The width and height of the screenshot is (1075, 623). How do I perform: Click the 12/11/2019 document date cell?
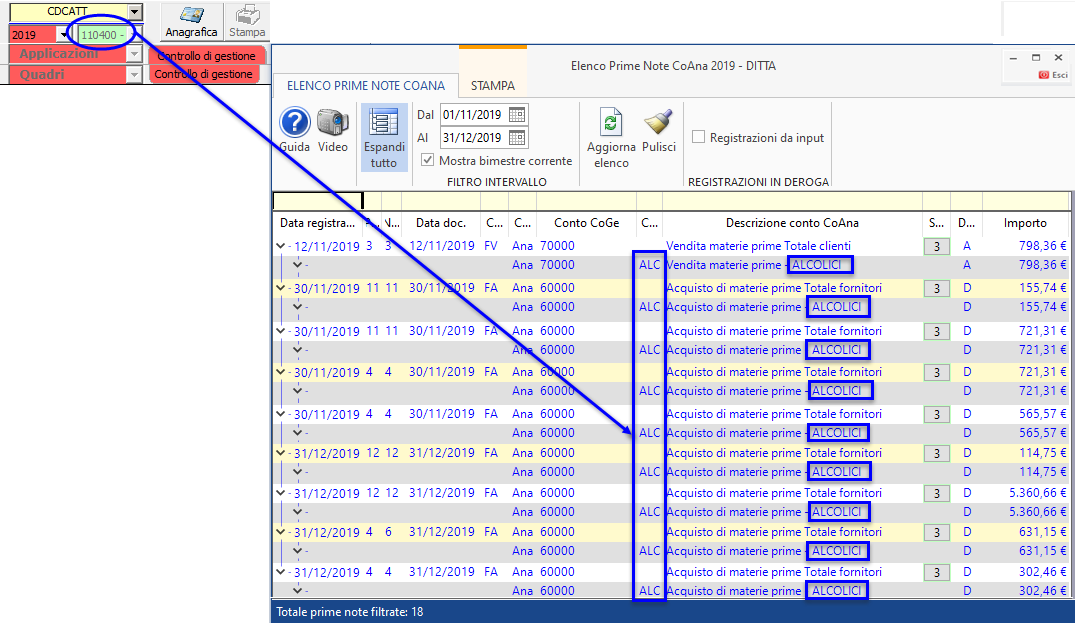[442, 245]
